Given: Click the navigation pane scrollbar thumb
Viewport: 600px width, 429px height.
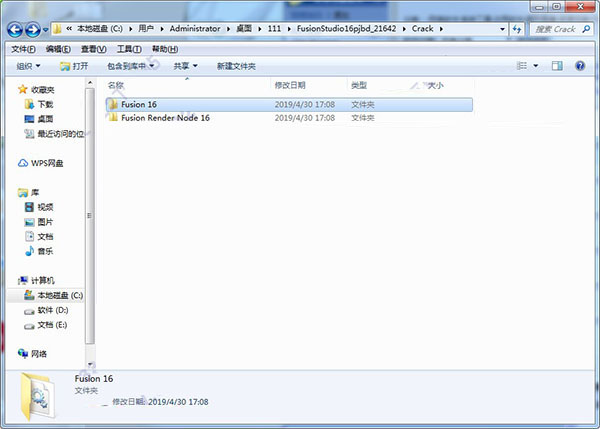Looking at the screenshot, I should click(x=90, y=216).
